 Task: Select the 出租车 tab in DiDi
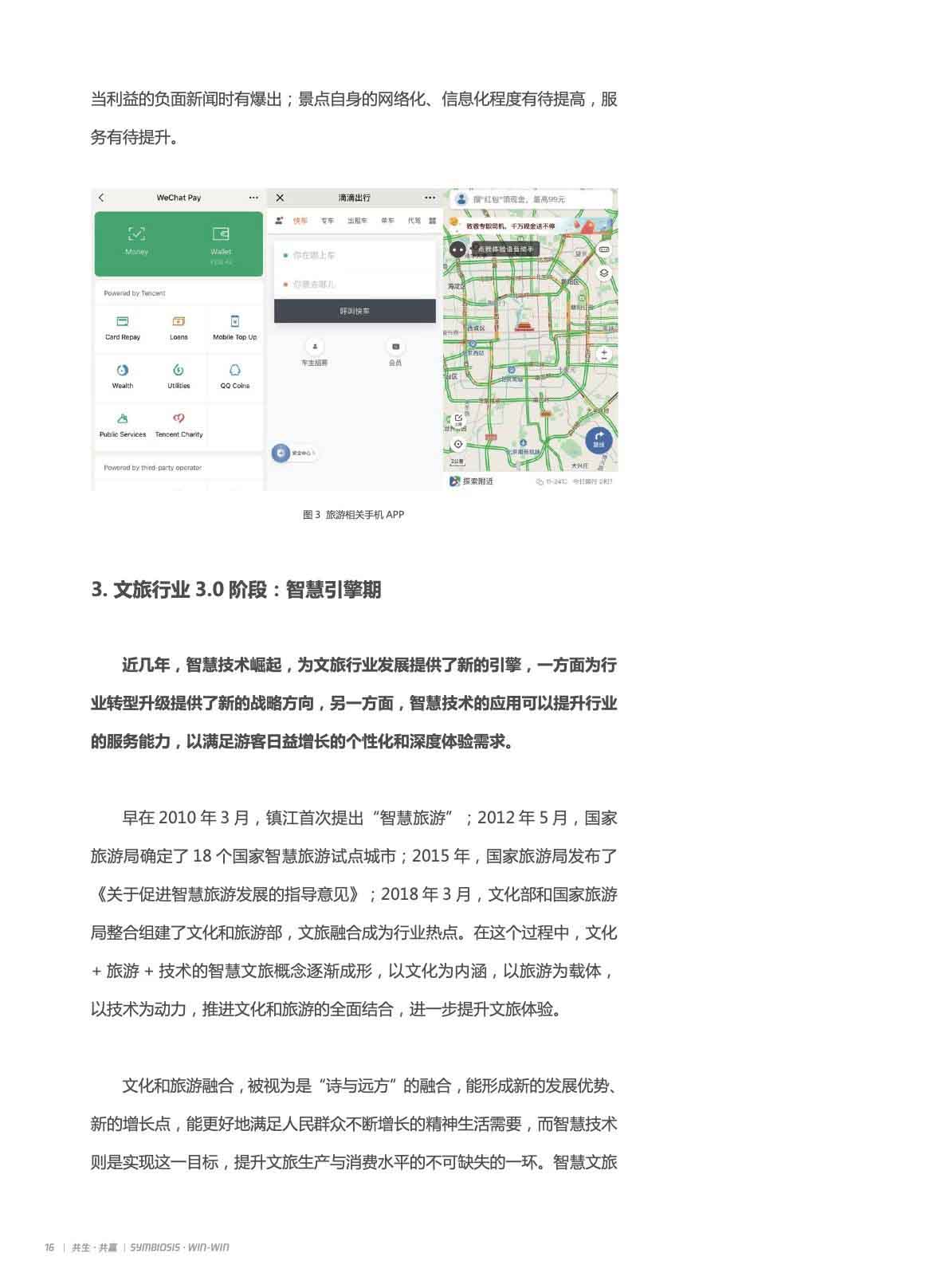(357, 221)
